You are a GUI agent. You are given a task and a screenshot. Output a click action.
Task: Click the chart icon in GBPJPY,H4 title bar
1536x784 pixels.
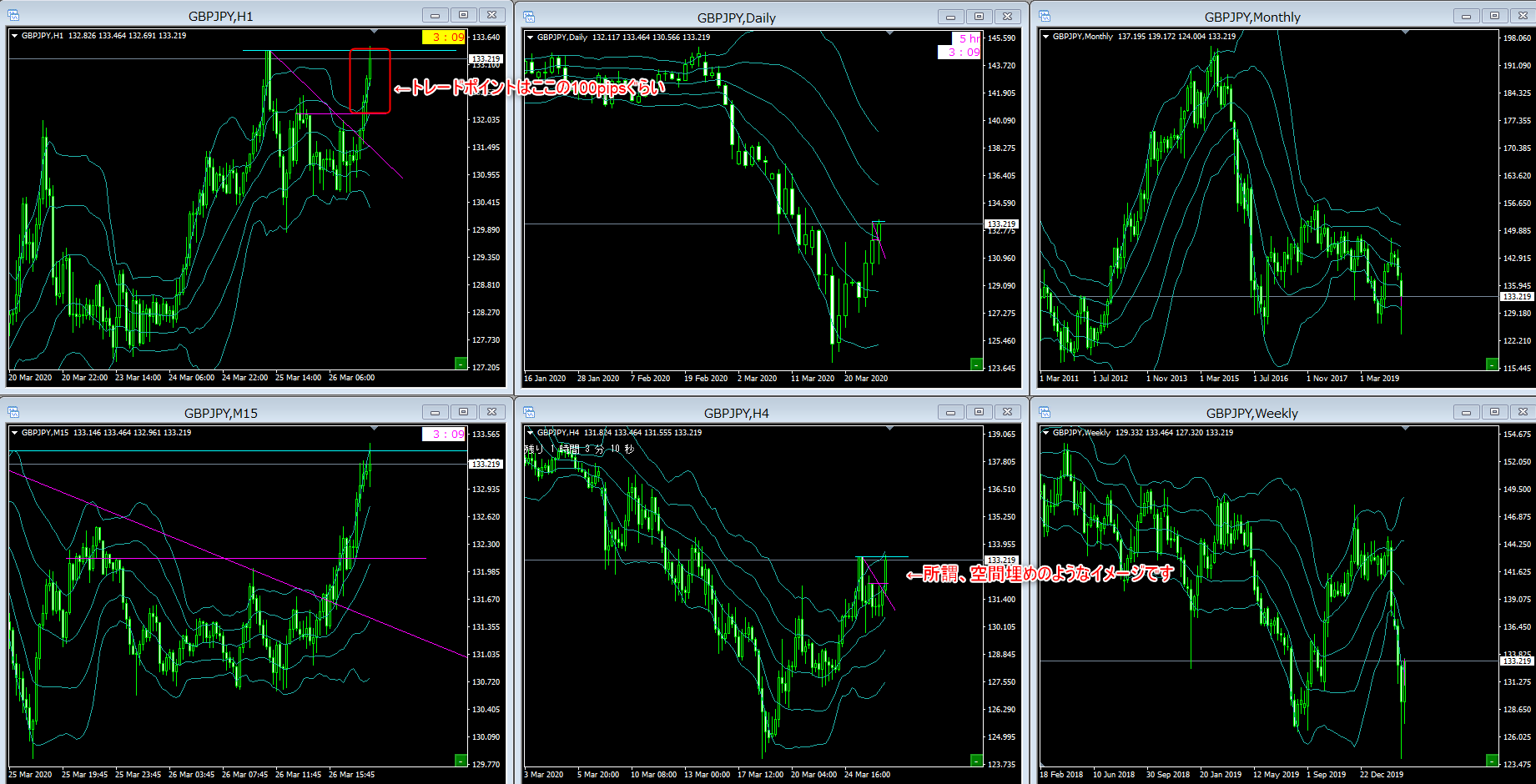tap(529, 412)
